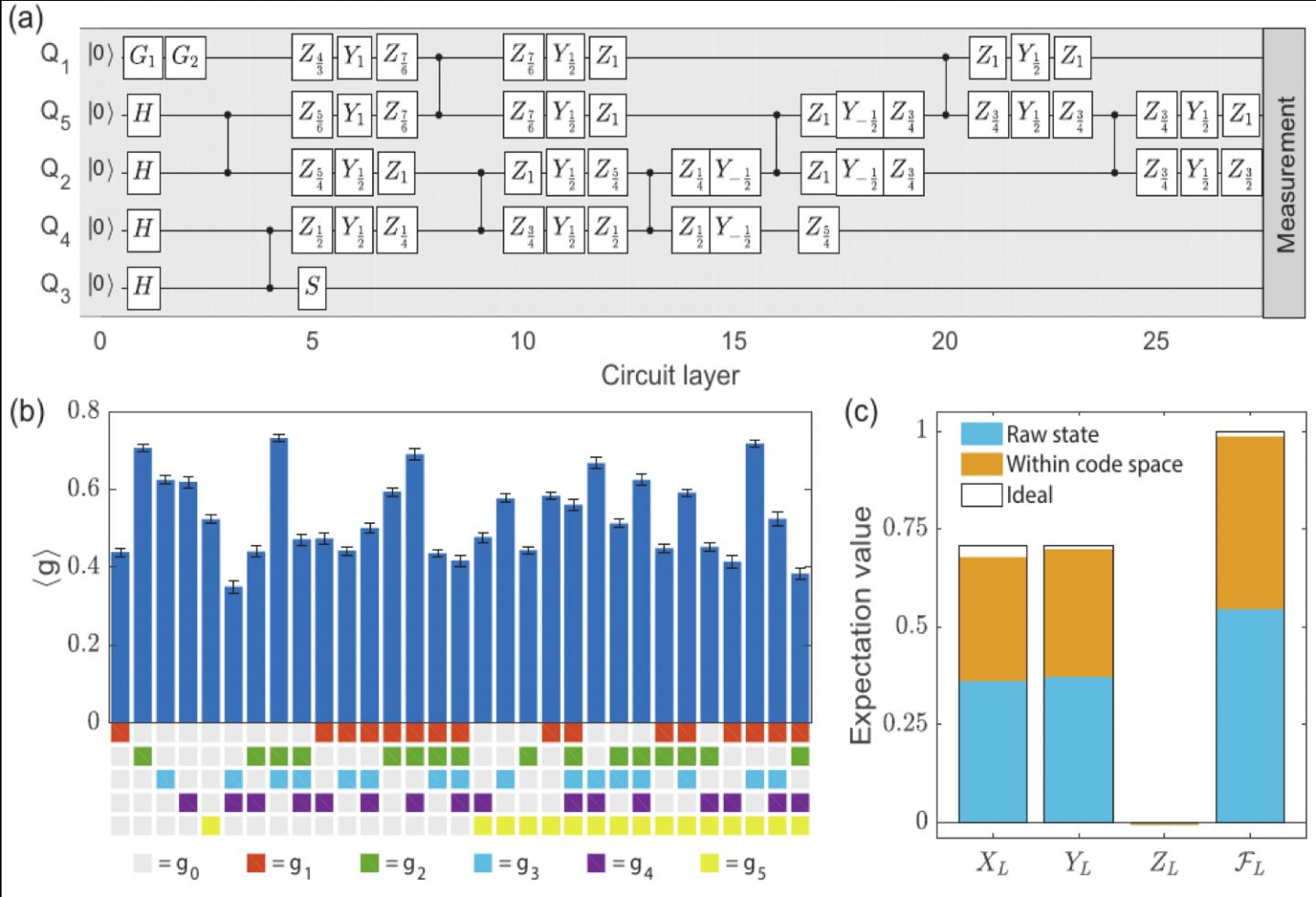
Task: Click the vertical Measurement block
Action: pyautogui.click(x=1284, y=173)
